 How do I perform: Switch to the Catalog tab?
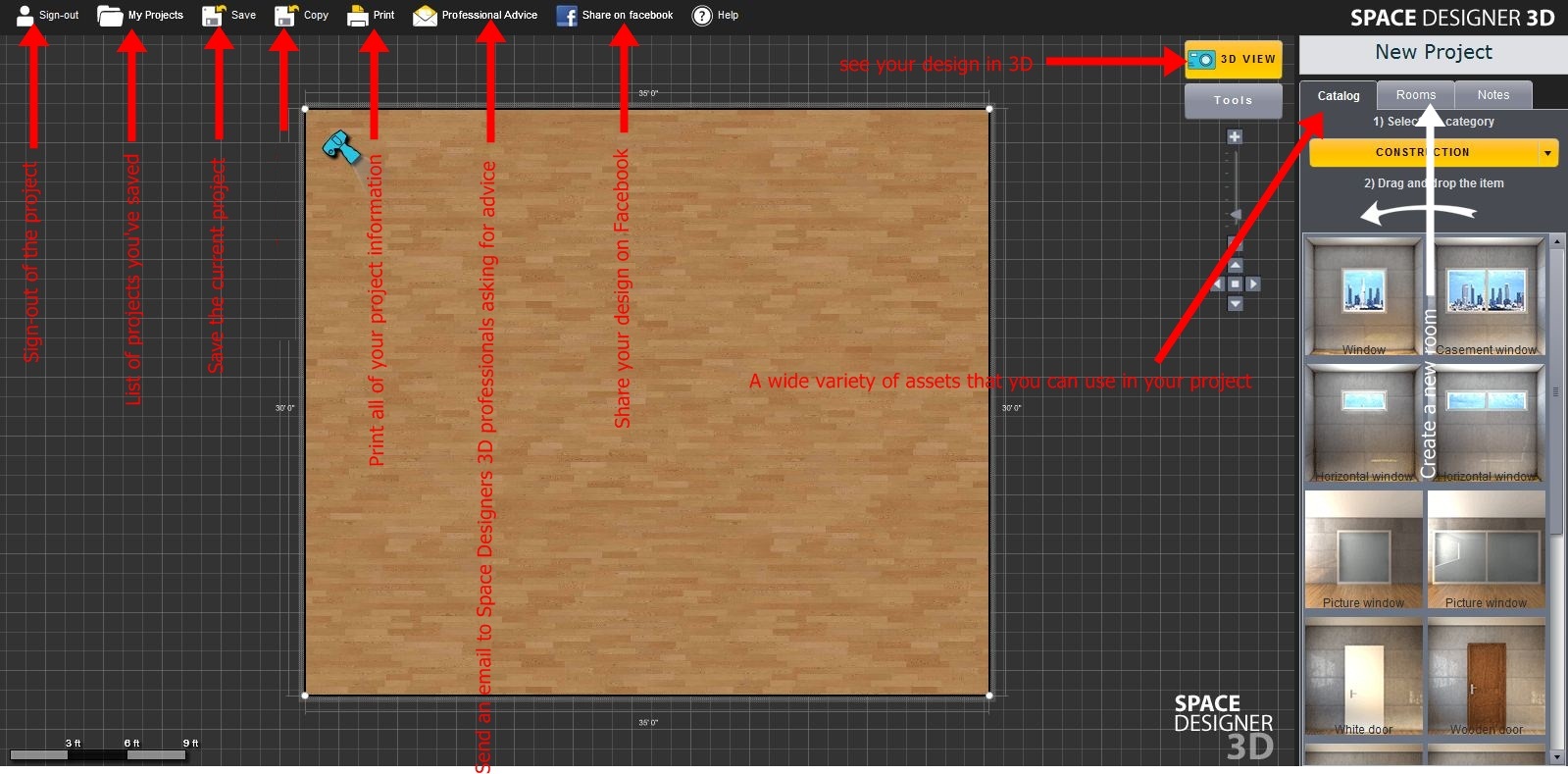tap(1339, 95)
